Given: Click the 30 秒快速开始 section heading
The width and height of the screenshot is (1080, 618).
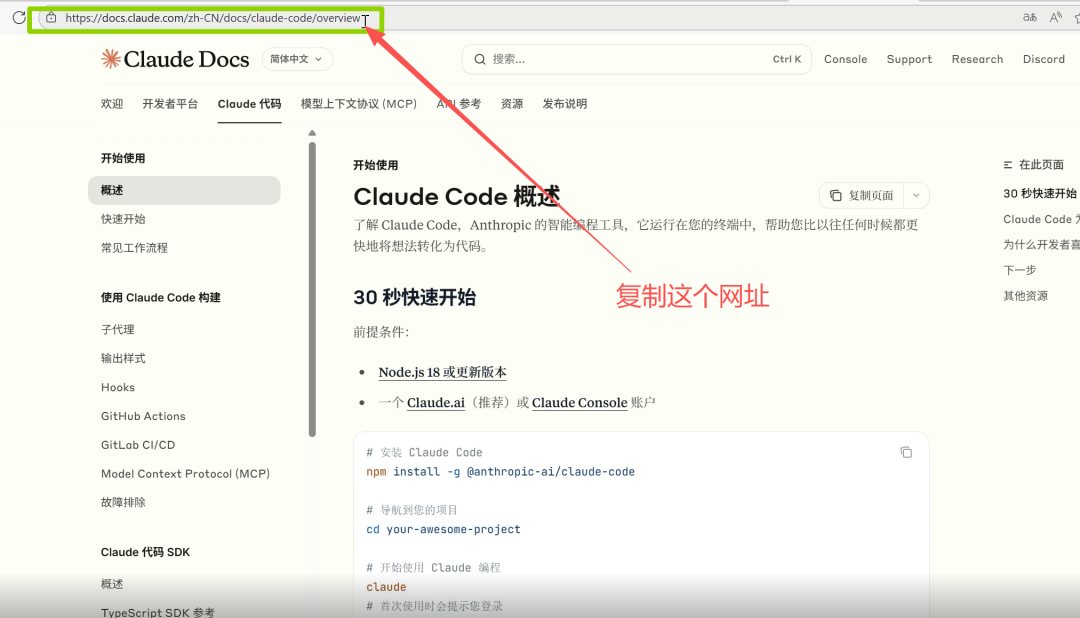Looking at the screenshot, I should pos(415,298).
